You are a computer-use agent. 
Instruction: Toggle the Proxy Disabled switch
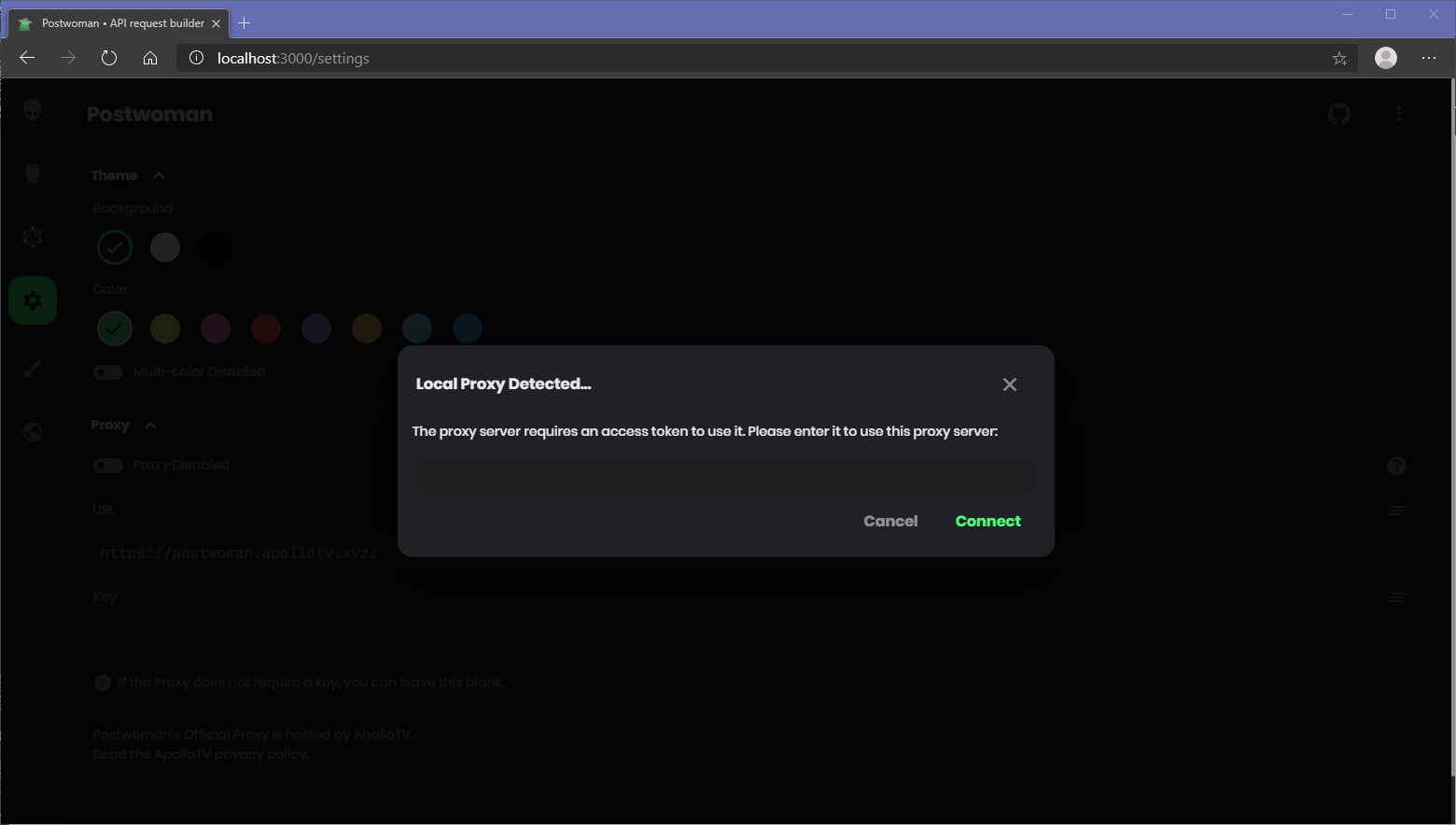(108, 466)
